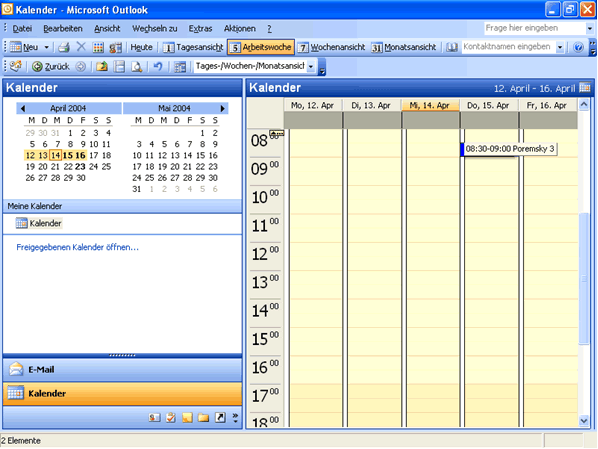Click the Kontaktnamen eingeben search field

point(509,47)
